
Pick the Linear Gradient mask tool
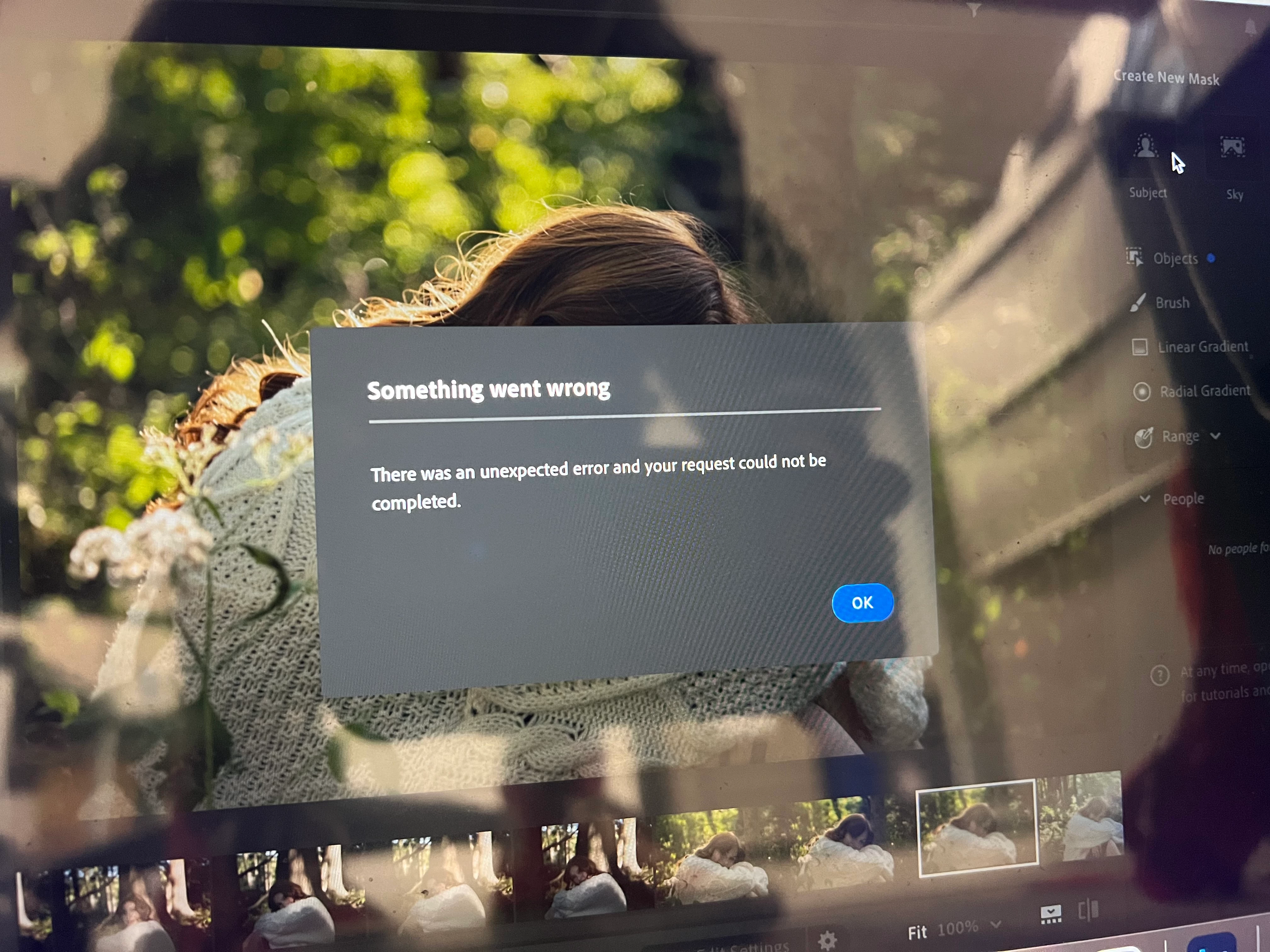1202,347
